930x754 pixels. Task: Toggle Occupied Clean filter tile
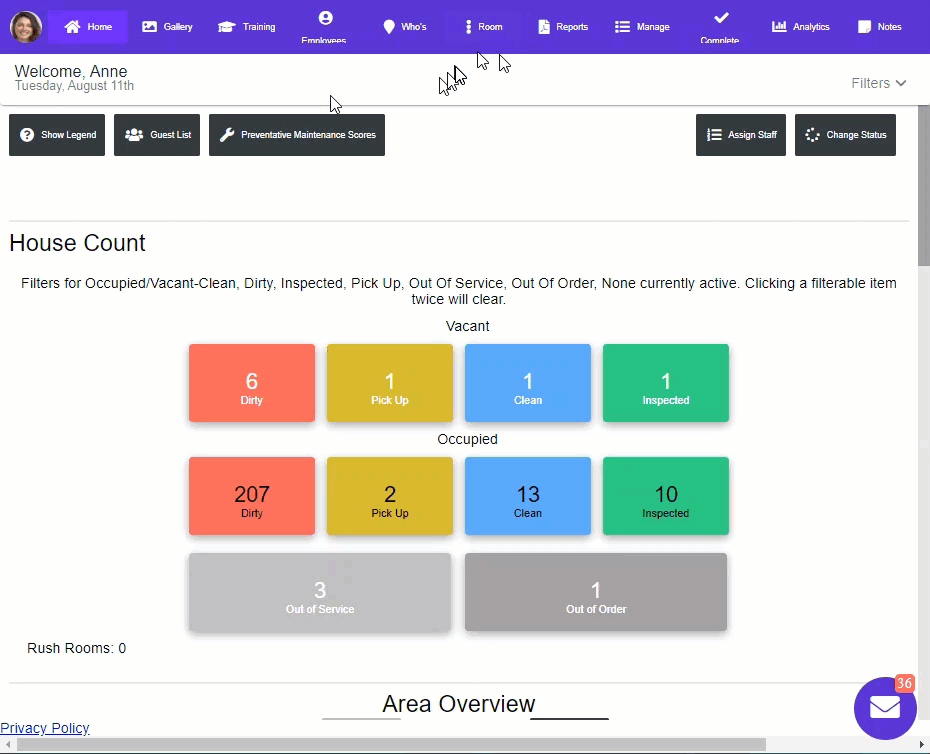pos(528,496)
